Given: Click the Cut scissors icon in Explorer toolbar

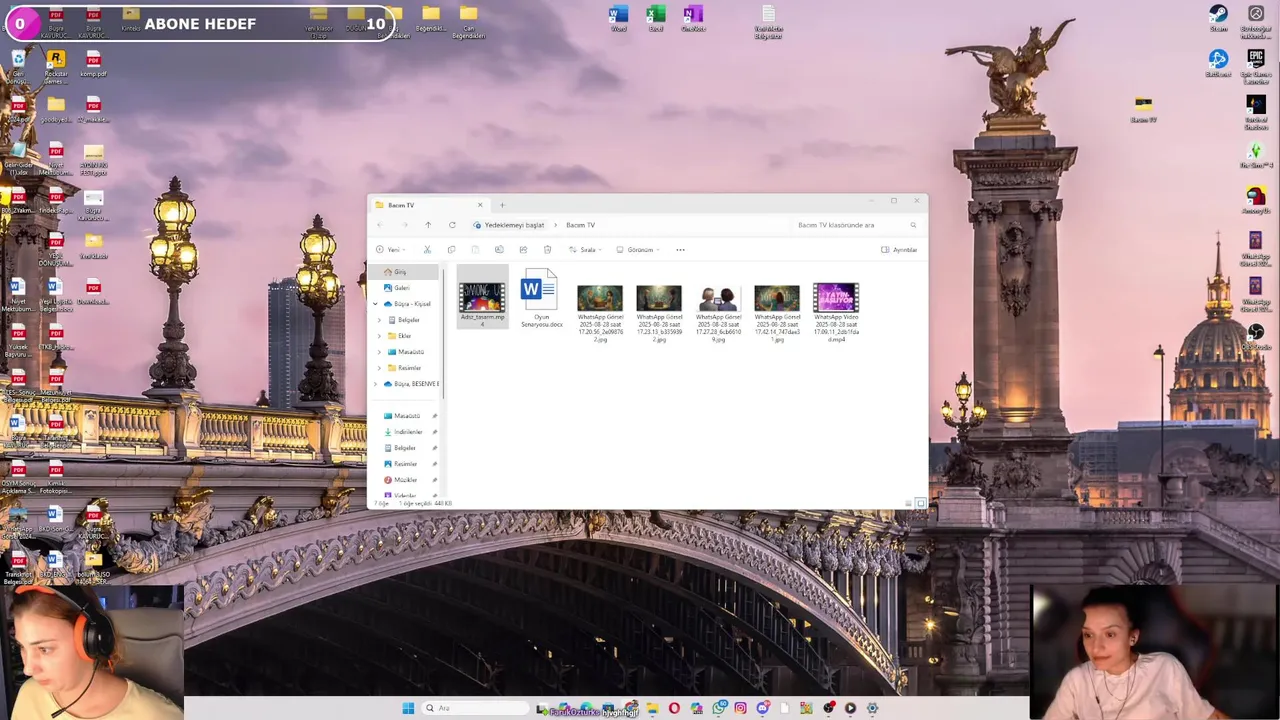Looking at the screenshot, I should click(x=427, y=250).
